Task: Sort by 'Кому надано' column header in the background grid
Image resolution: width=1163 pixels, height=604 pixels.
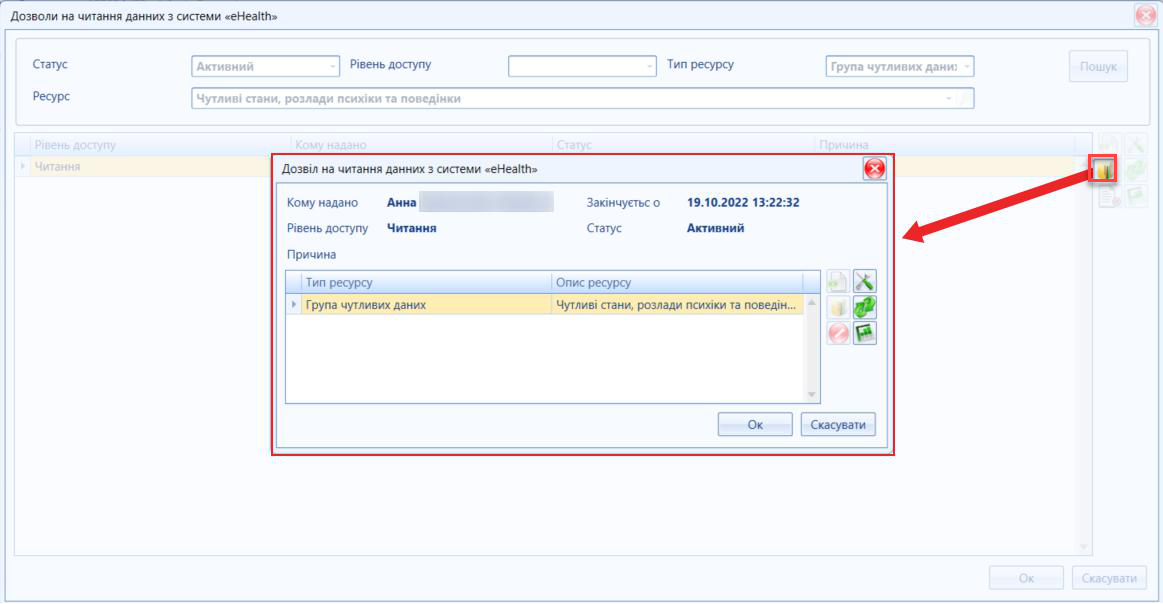Action: click(421, 145)
